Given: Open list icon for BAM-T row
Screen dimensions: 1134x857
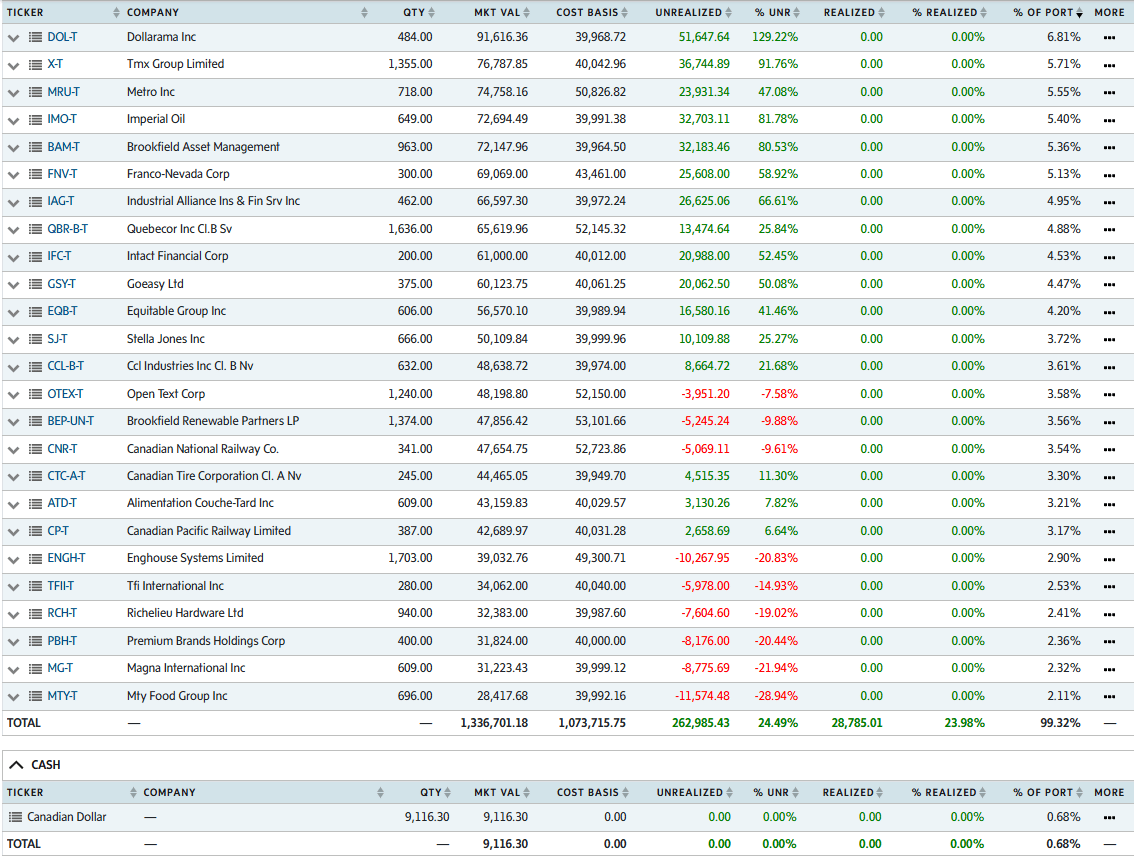Looking at the screenshot, I should (x=35, y=148).
